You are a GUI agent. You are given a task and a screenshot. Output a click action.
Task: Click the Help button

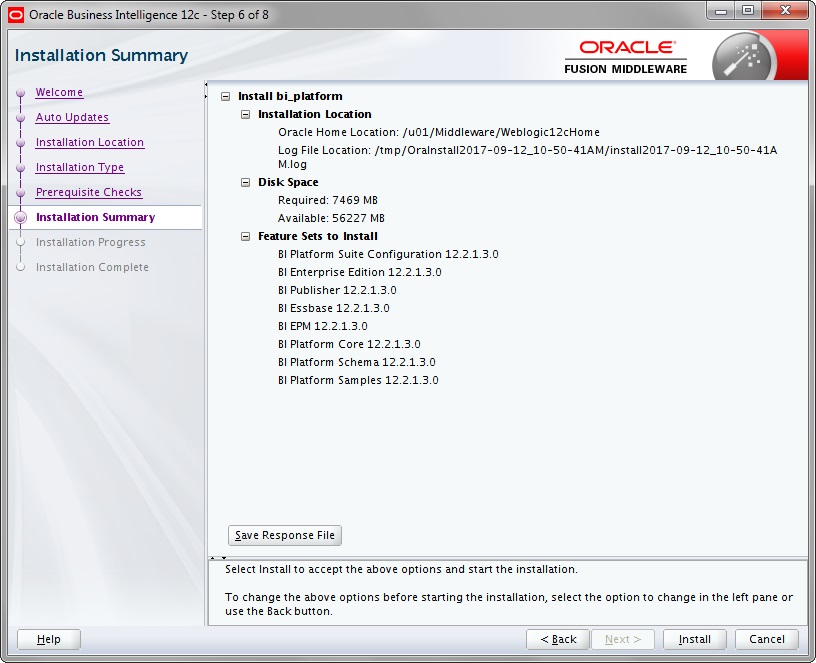coord(49,639)
